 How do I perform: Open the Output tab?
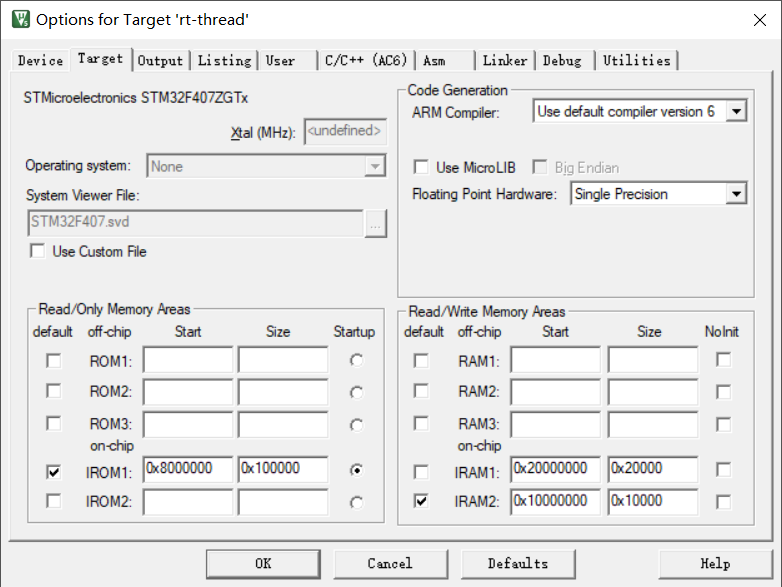[x=161, y=61]
